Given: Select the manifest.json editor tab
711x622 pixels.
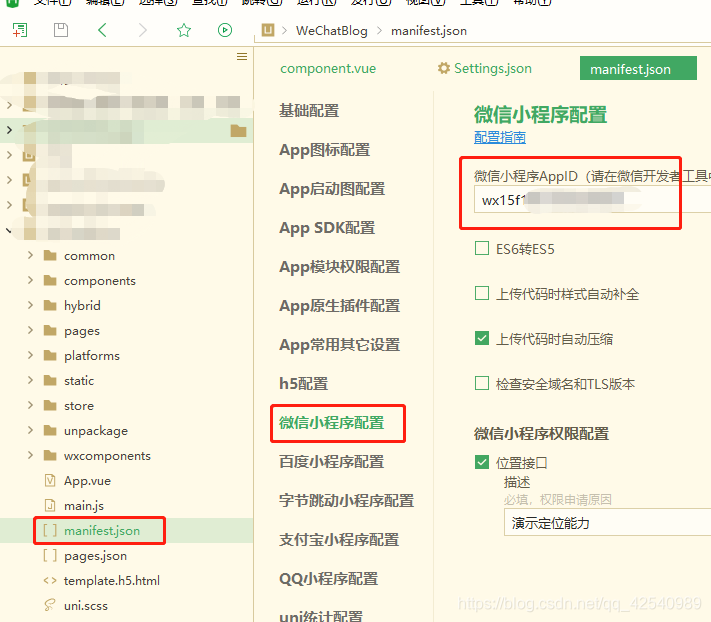Looking at the screenshot, I should click(x=638, y=68).
